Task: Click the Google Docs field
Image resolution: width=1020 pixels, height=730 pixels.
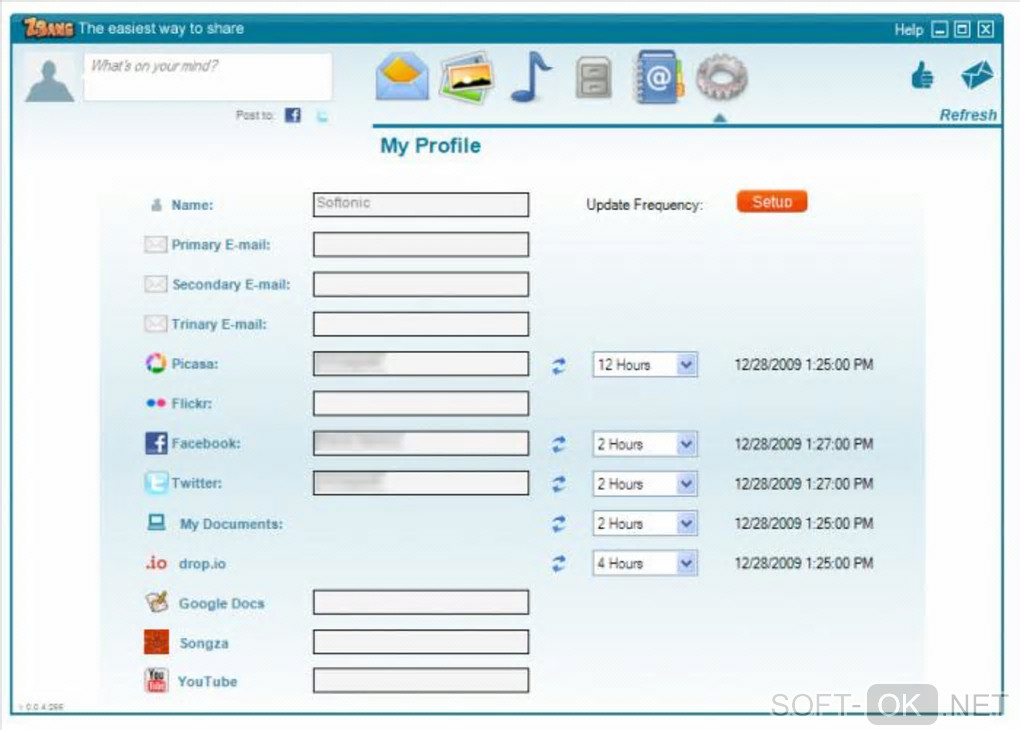Action: (421, 602)
